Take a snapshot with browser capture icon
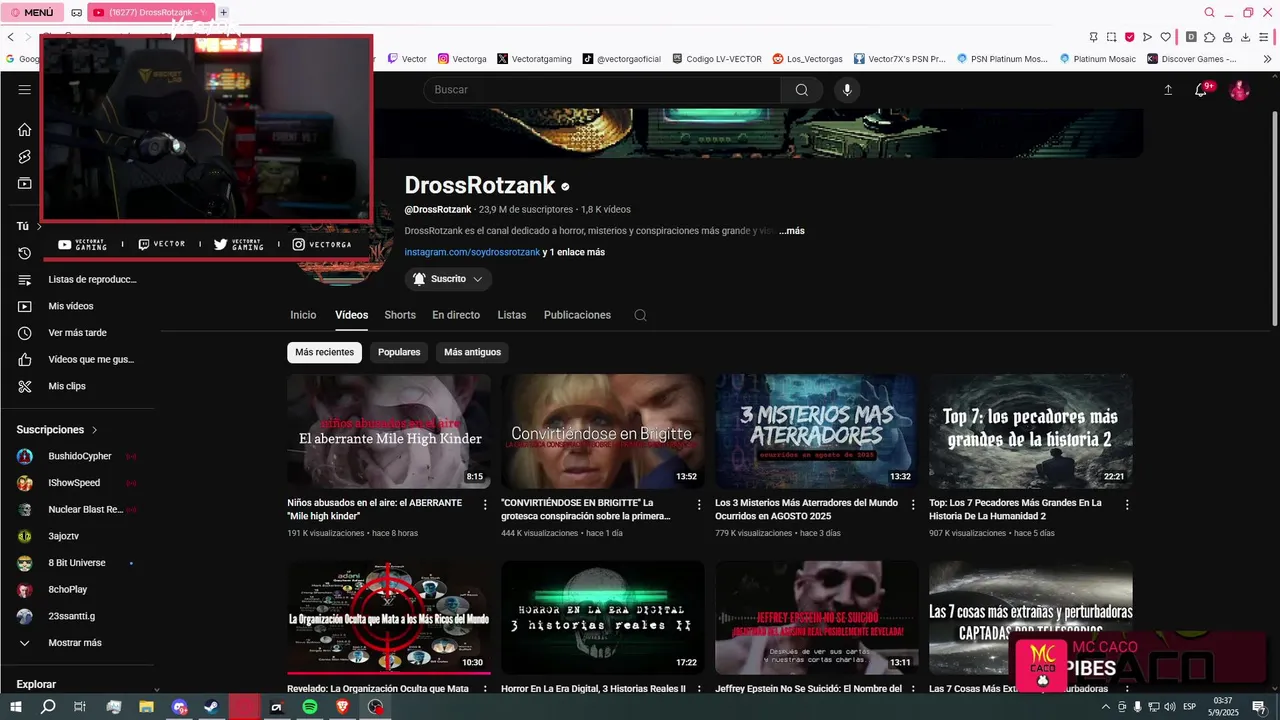This screenshot has height=720, width=1280. point(1111,37)
